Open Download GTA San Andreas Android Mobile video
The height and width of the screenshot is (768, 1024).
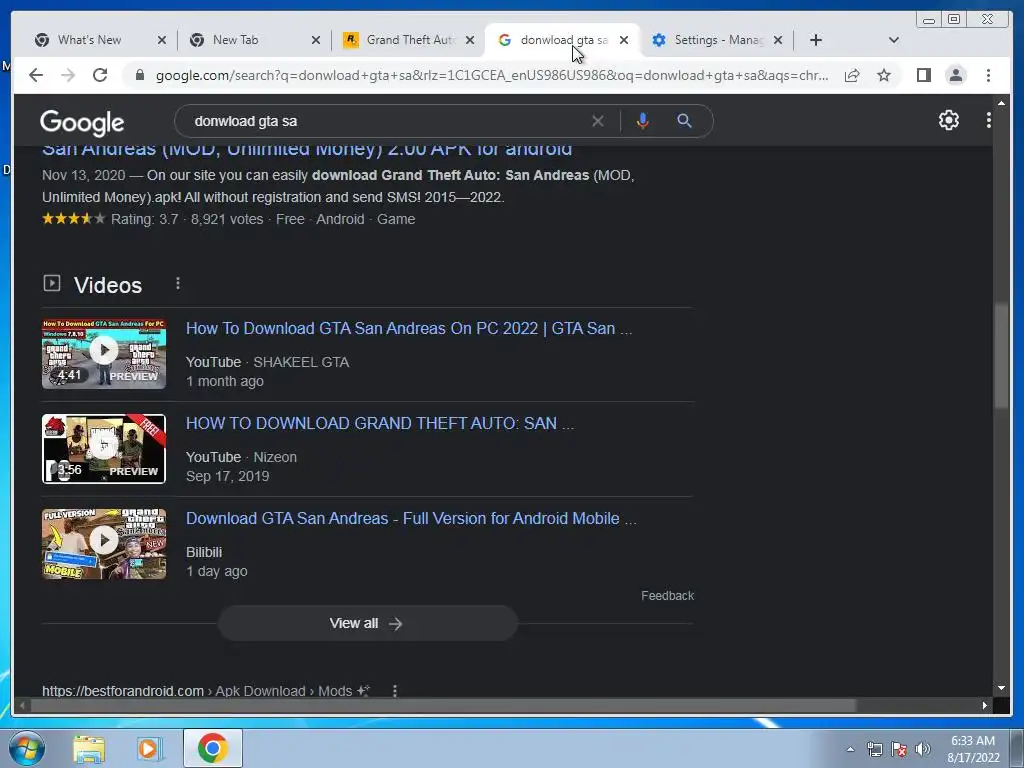click(411, 519)
